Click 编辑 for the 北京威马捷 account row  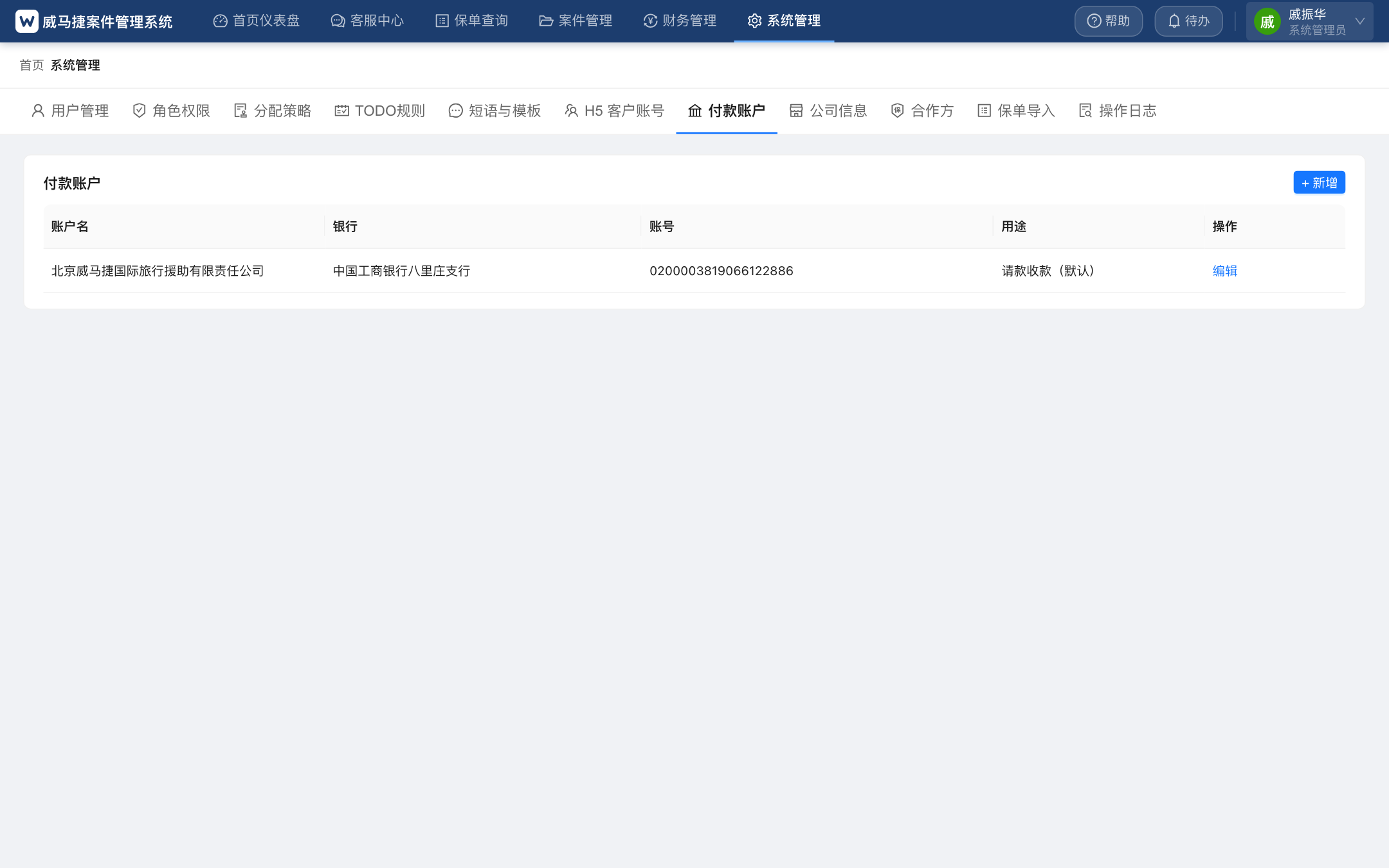coord(1224,271)
